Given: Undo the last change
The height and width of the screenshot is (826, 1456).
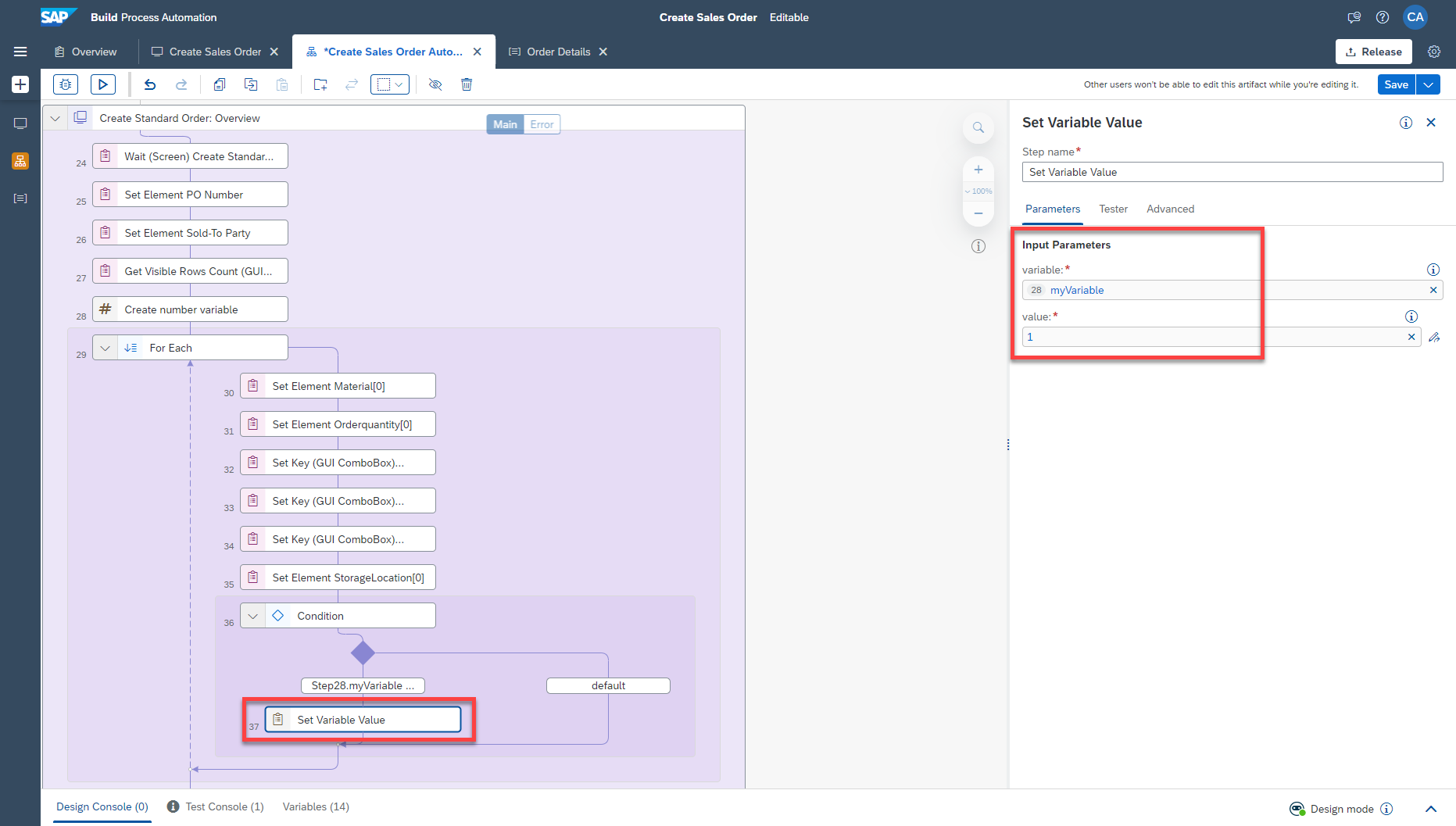Looking at the screenshot, I should pos(150,84).
